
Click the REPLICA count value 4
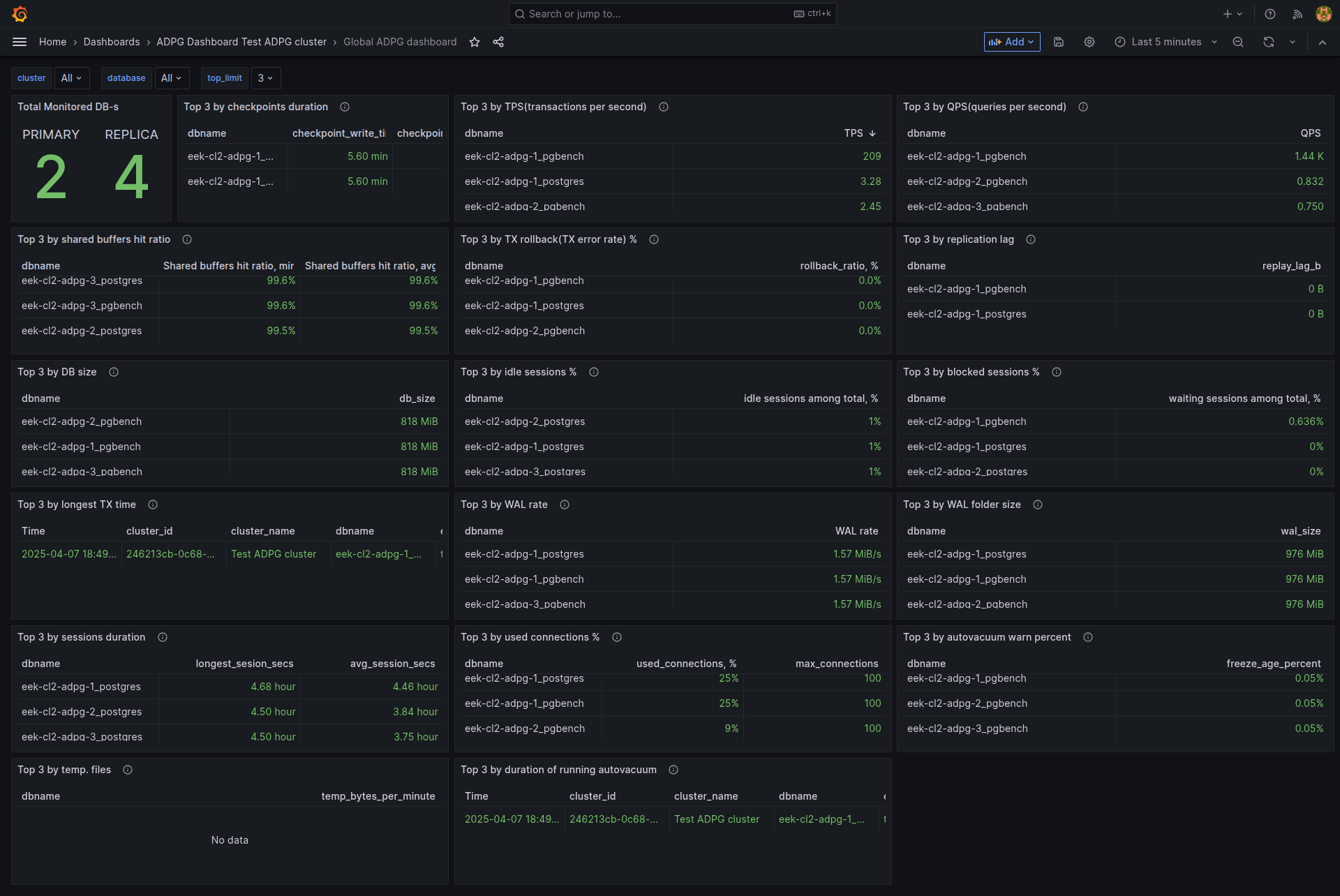(x=131, y=178)
